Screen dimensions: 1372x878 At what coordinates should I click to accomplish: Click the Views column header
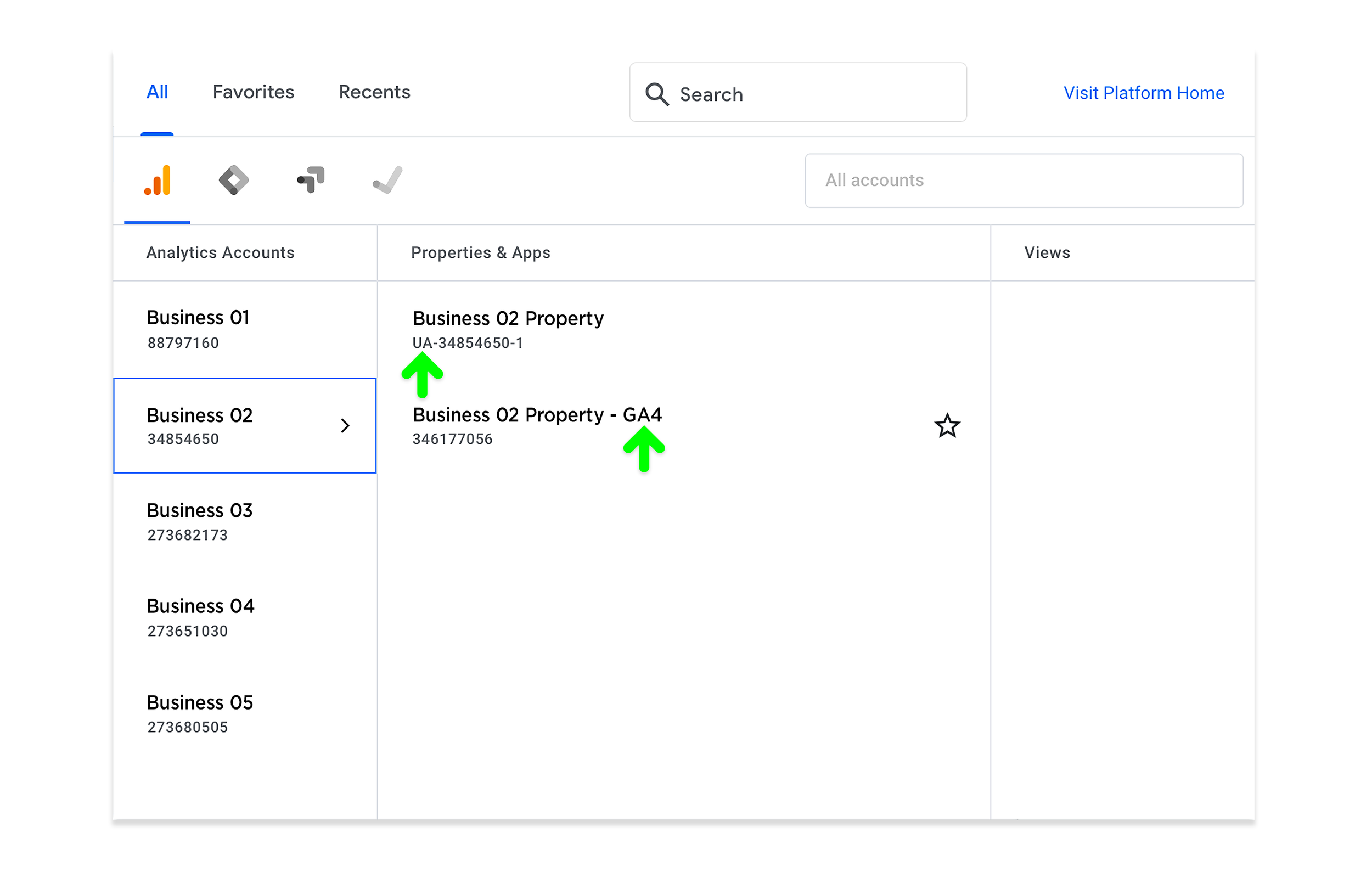pos(1047,252)
